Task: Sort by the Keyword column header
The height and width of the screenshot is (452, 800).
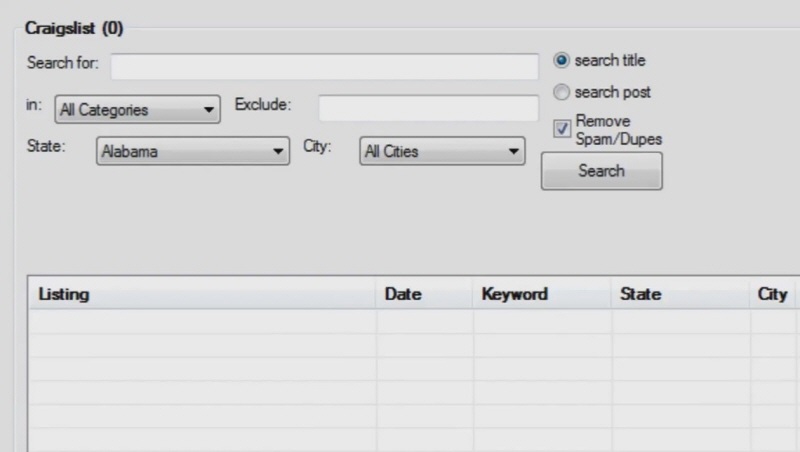Action: point(542,294)
